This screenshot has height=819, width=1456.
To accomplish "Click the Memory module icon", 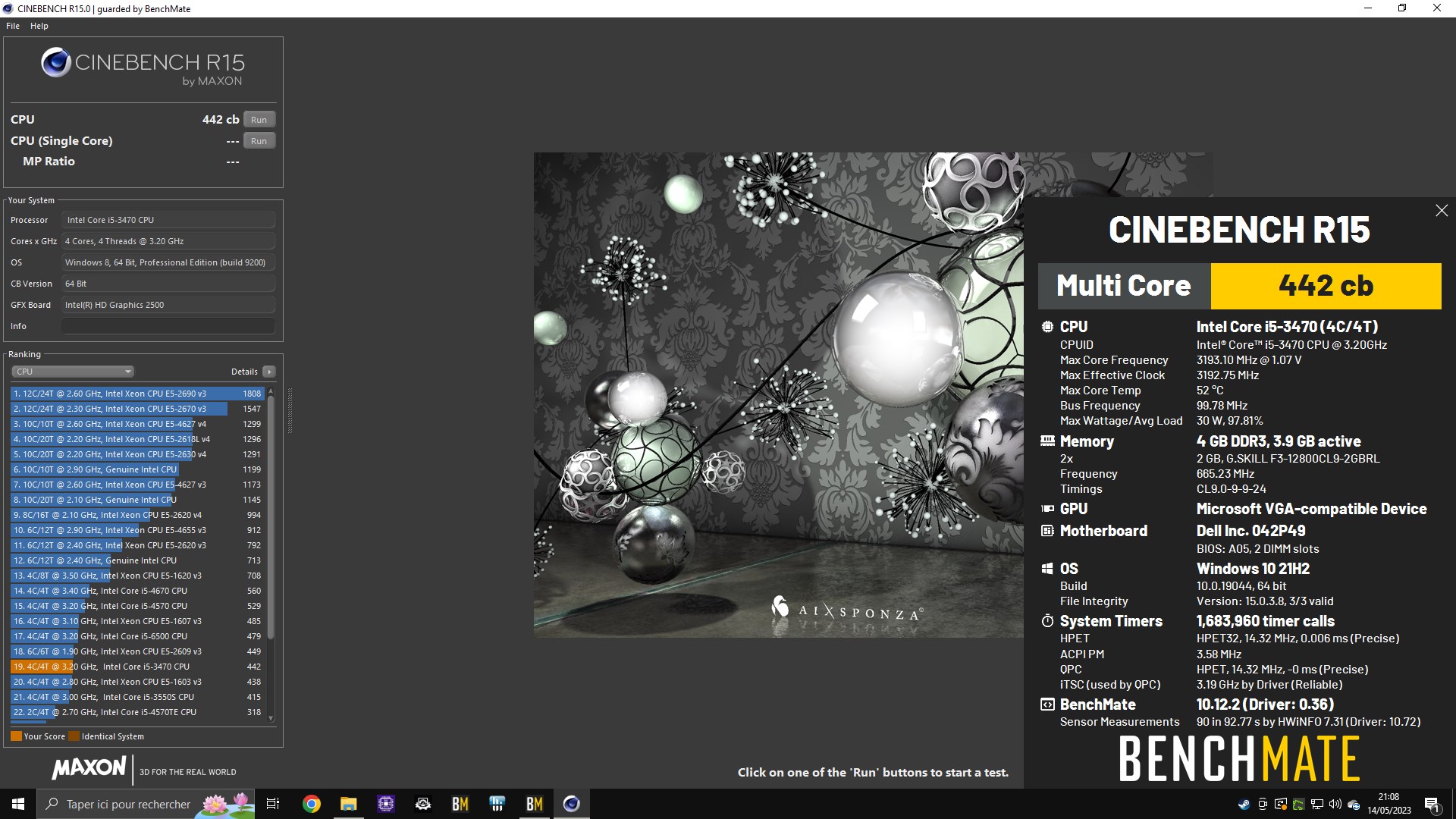I will (x=1047, y=441).
